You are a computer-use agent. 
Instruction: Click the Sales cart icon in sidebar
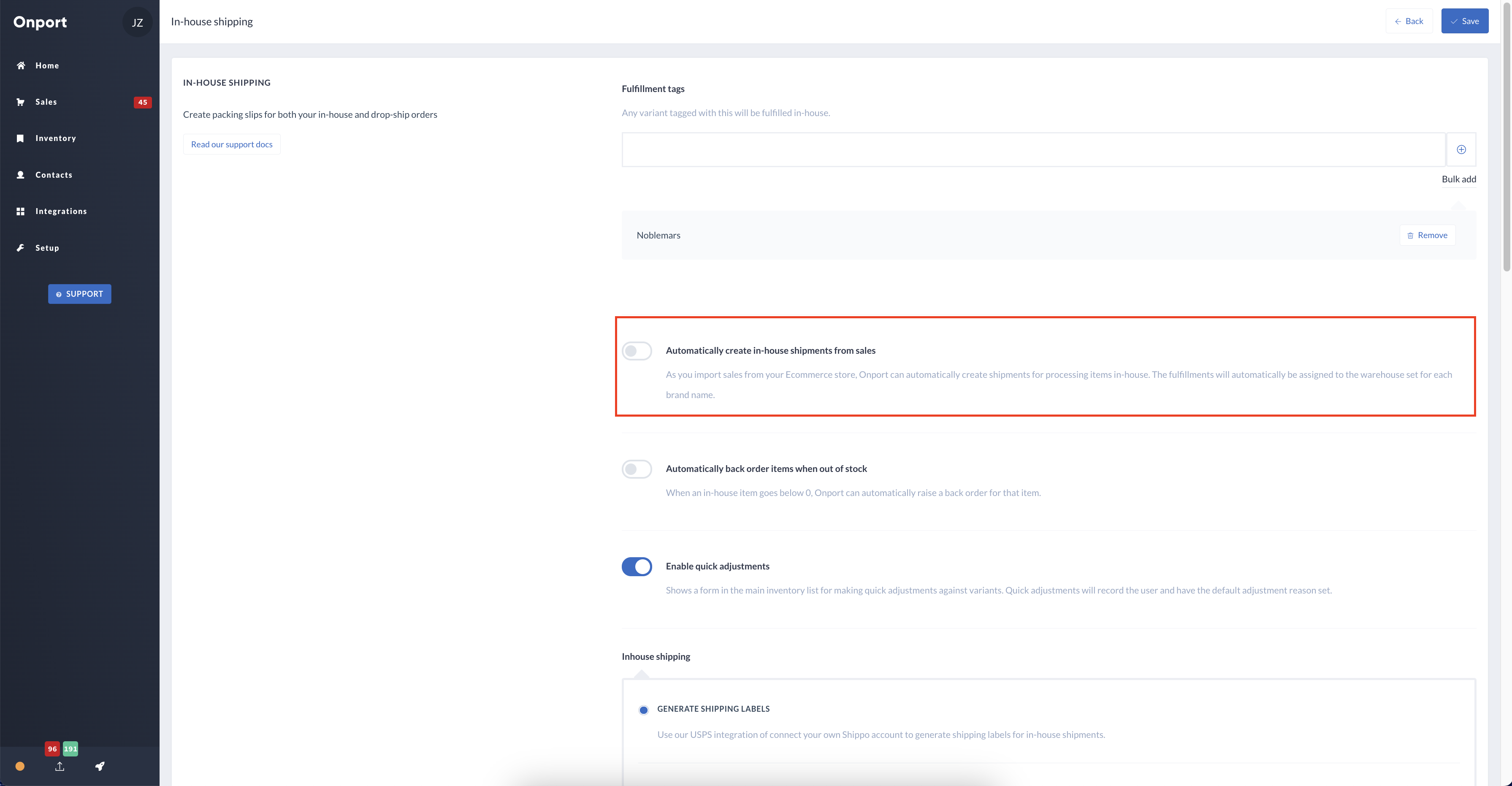pyautogui.click(x=21, y=102)
